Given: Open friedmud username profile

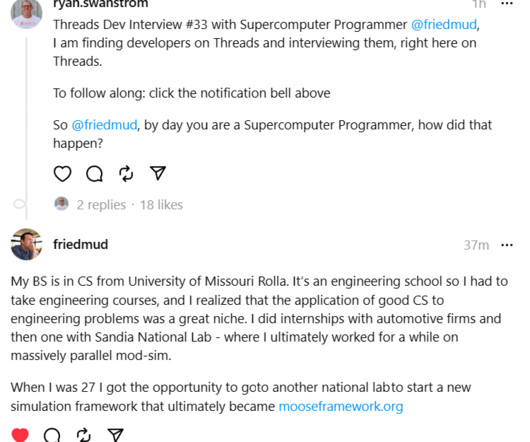Looking at the screenshot, I should (x=80, y=244).
